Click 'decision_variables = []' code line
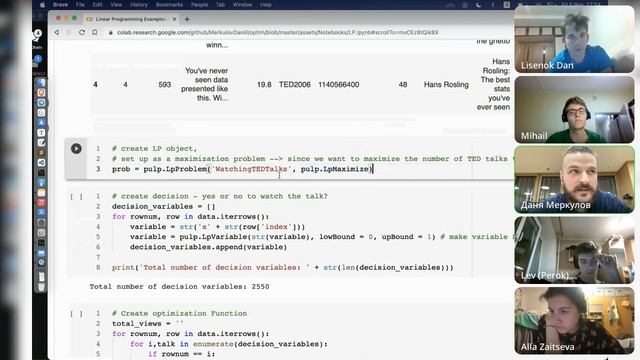 pos(164,207)
